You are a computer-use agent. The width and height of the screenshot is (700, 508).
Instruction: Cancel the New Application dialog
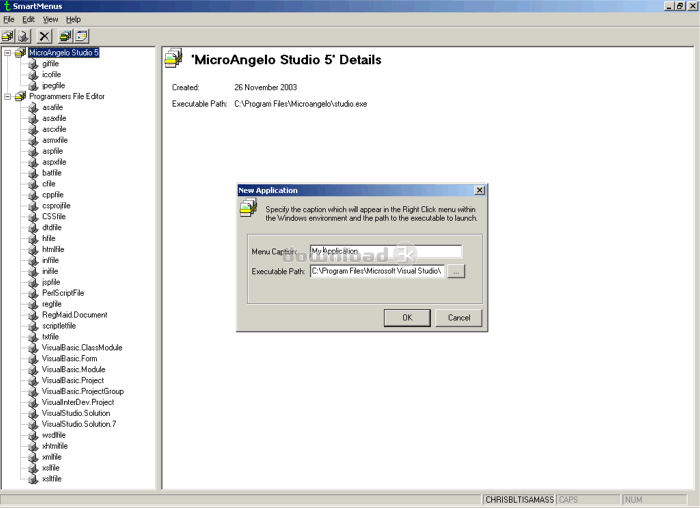(458, 318)
